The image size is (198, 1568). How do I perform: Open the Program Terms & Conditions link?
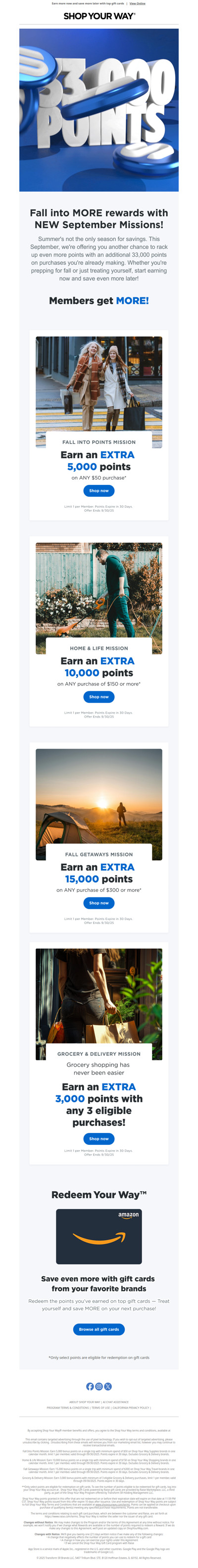68,1407
